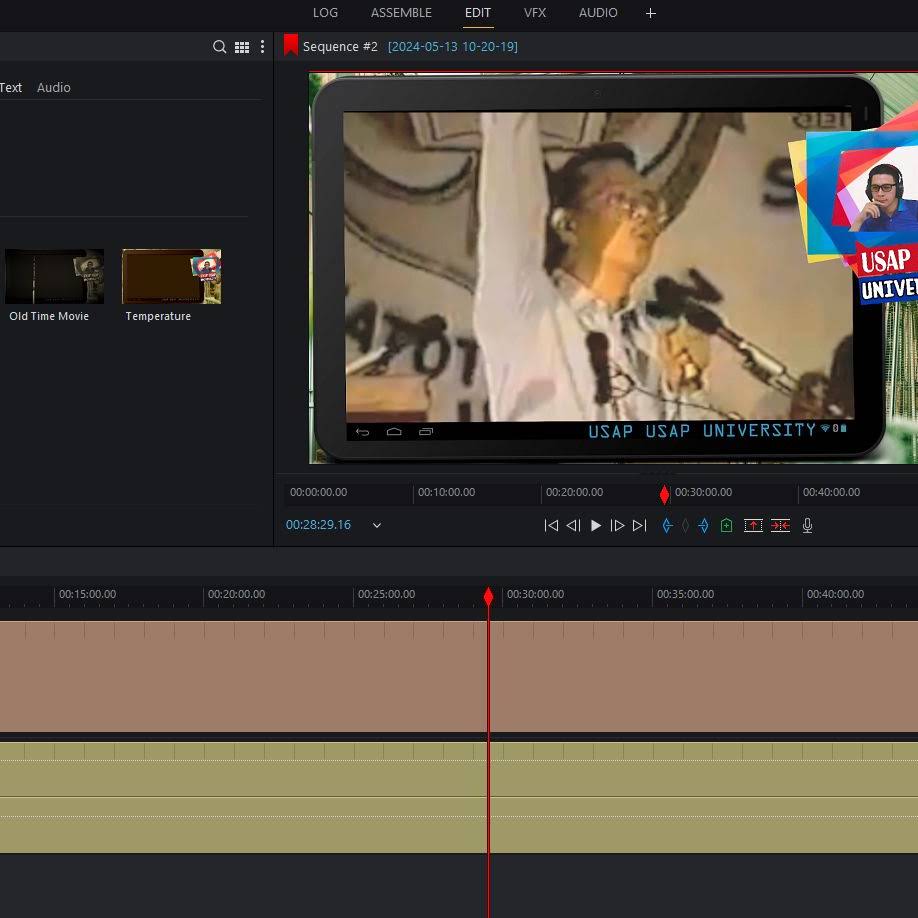Click the red Sequence #2 flag icon
Image resolution: width=918 pixels, height=918 pixels.
click(291, 46)
